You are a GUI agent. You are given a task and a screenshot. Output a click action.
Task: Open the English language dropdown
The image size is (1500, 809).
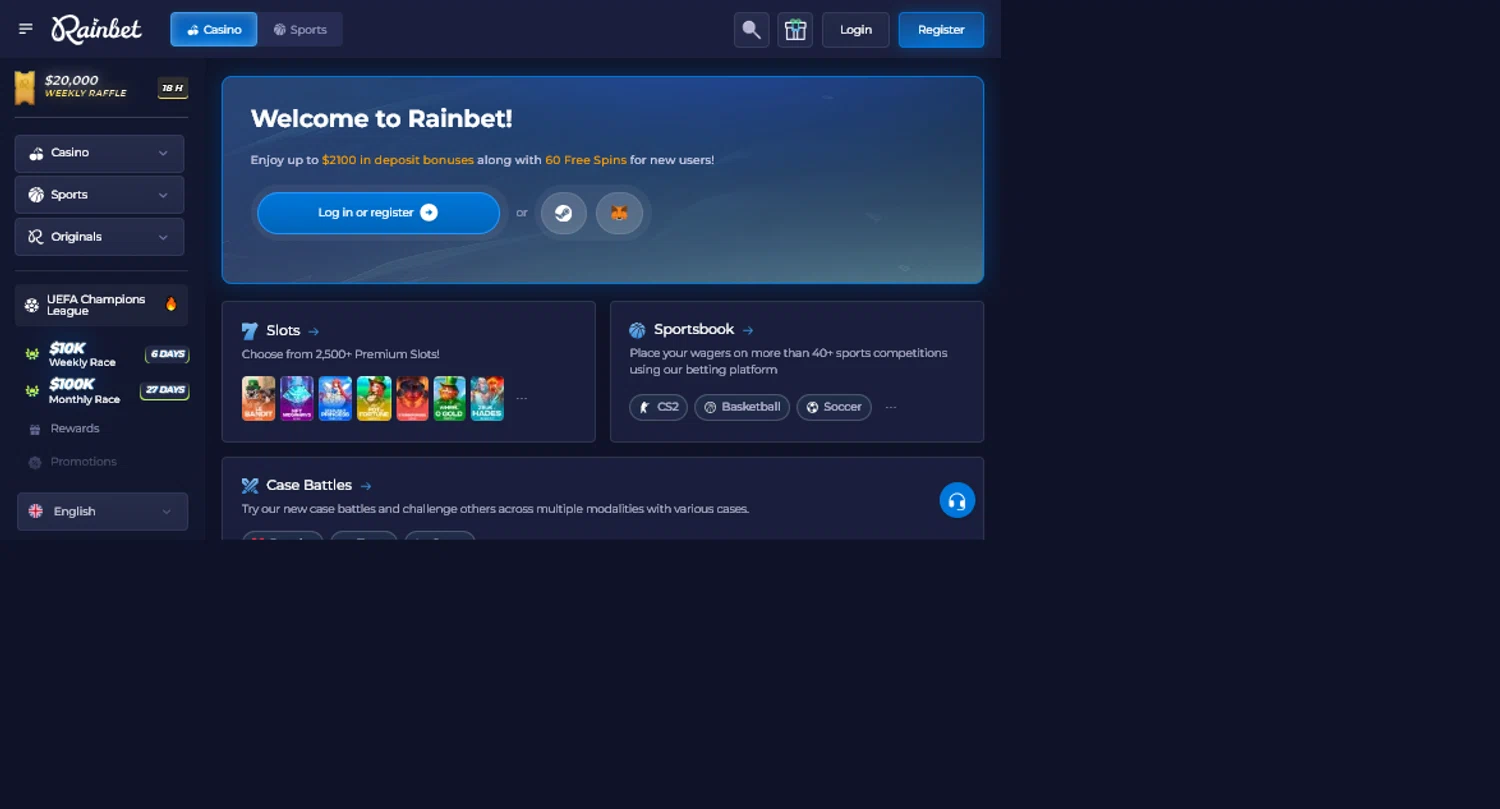pos(102,511)
